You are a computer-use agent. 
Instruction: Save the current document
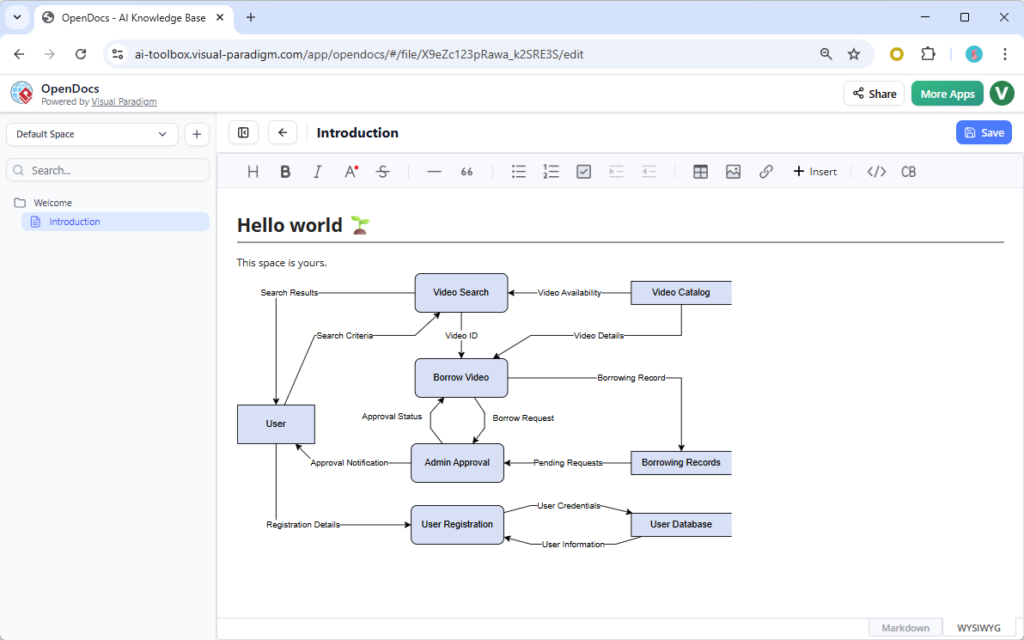(983, 132)
